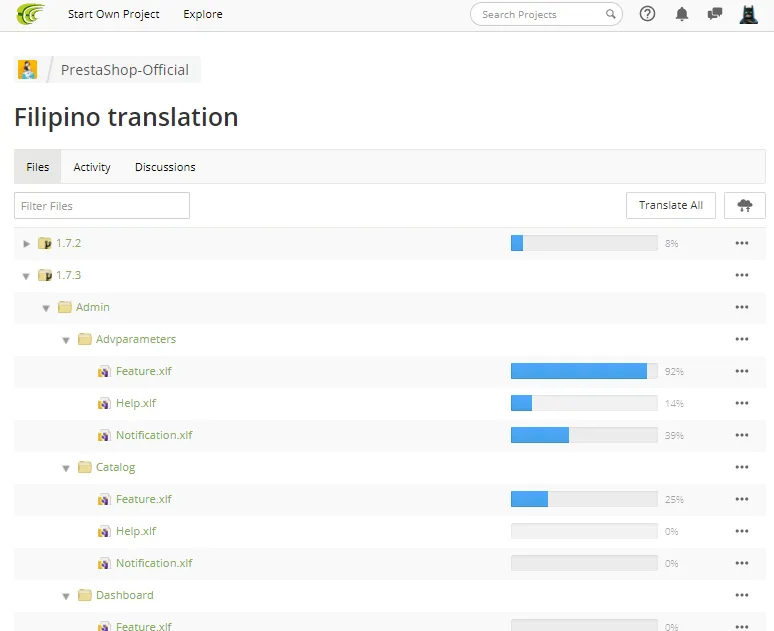Click the 25% progress bar of Catalog Feature.xlf
Image resolution: width=774 pixels, height=631 pixels.
[584, 499]
